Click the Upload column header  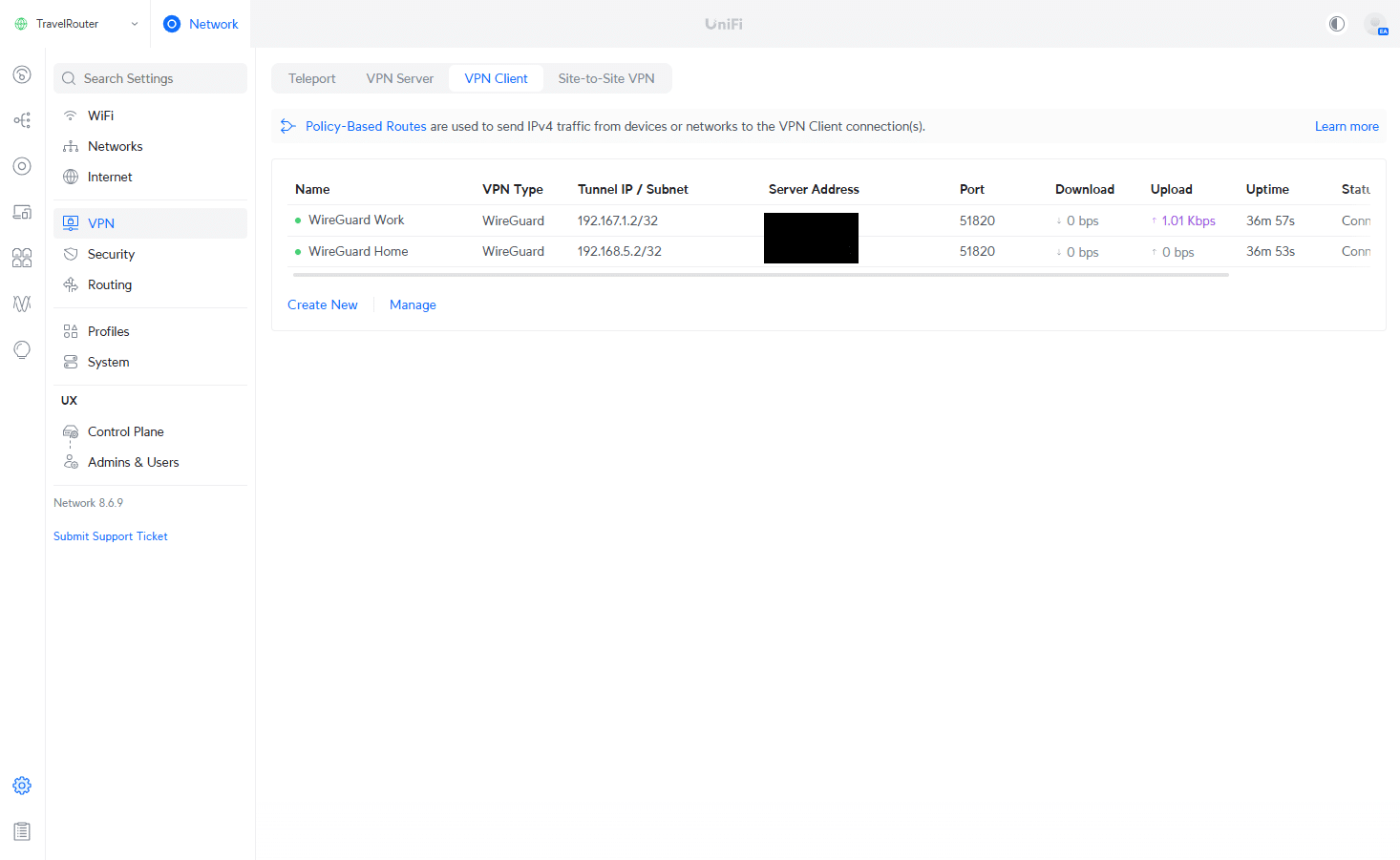[x=1172, y=189]
